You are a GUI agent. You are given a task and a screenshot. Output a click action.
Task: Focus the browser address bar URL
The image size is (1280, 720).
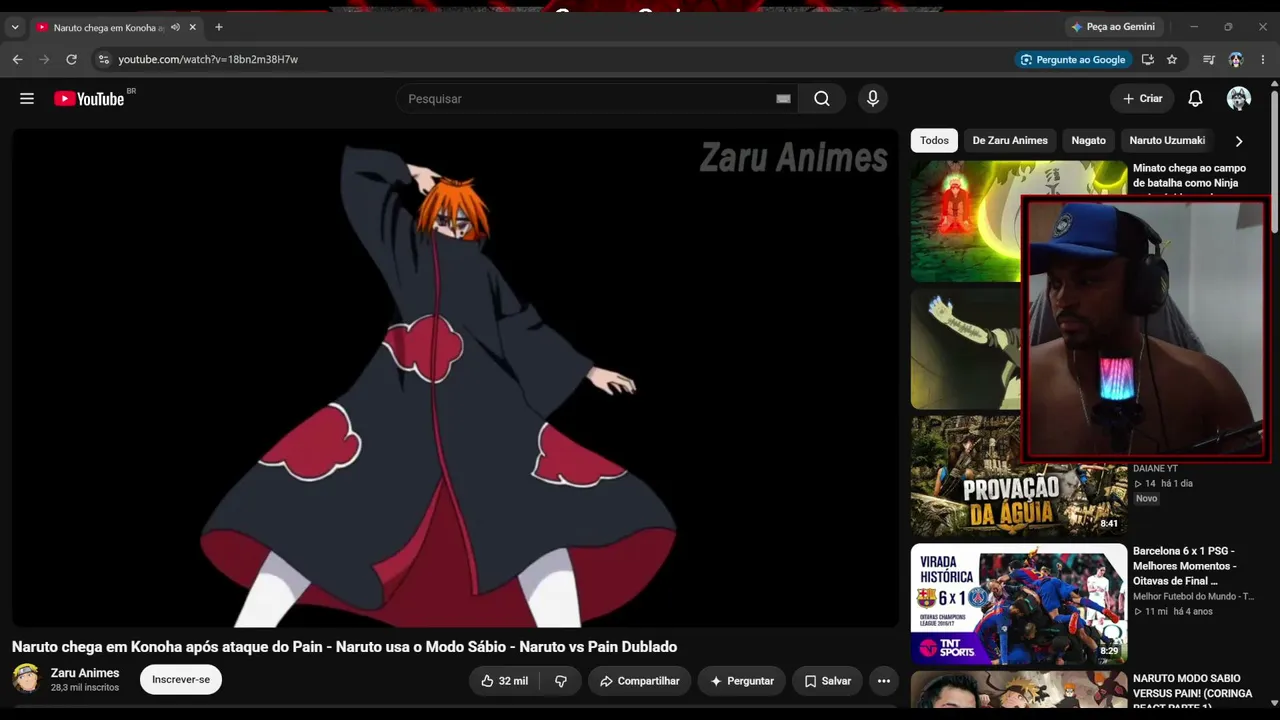(208, 60)
